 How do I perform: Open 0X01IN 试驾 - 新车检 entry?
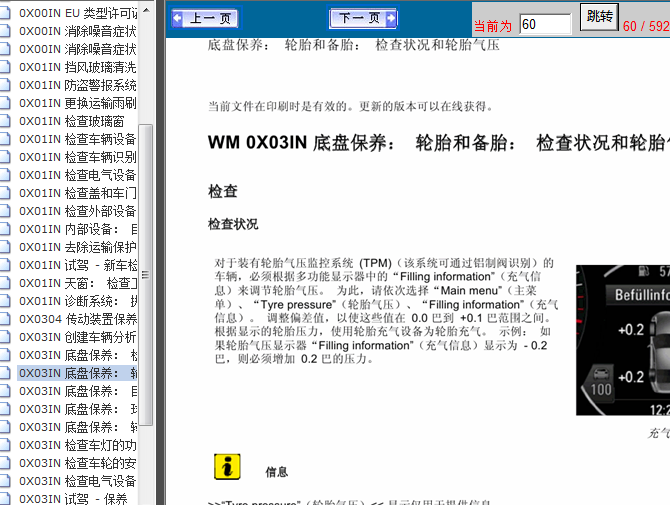78,265
